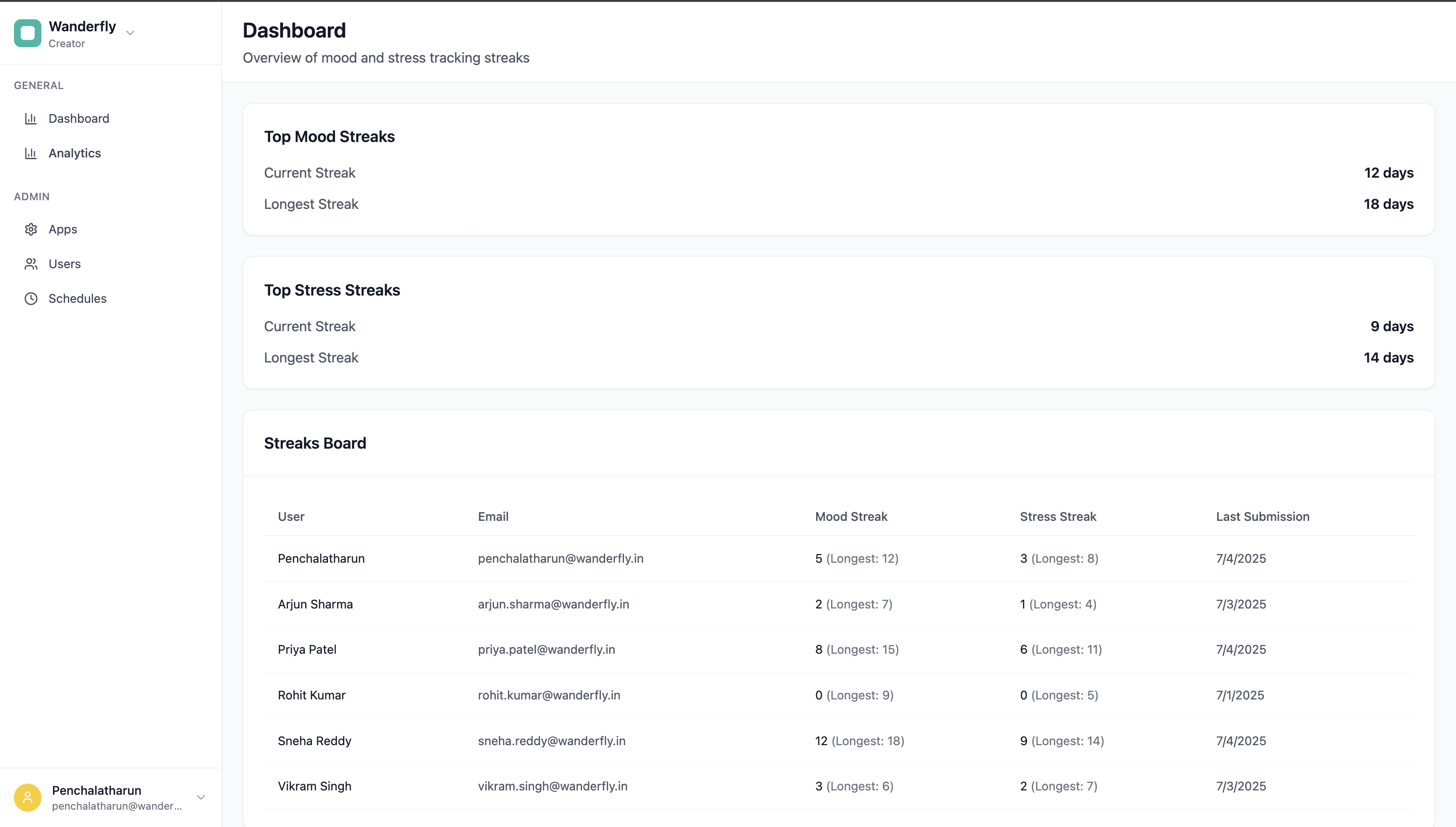1456x827 pixels.
Task: Click sneha.reddy@wanderfly.in email address
Action: coord(551,741)
